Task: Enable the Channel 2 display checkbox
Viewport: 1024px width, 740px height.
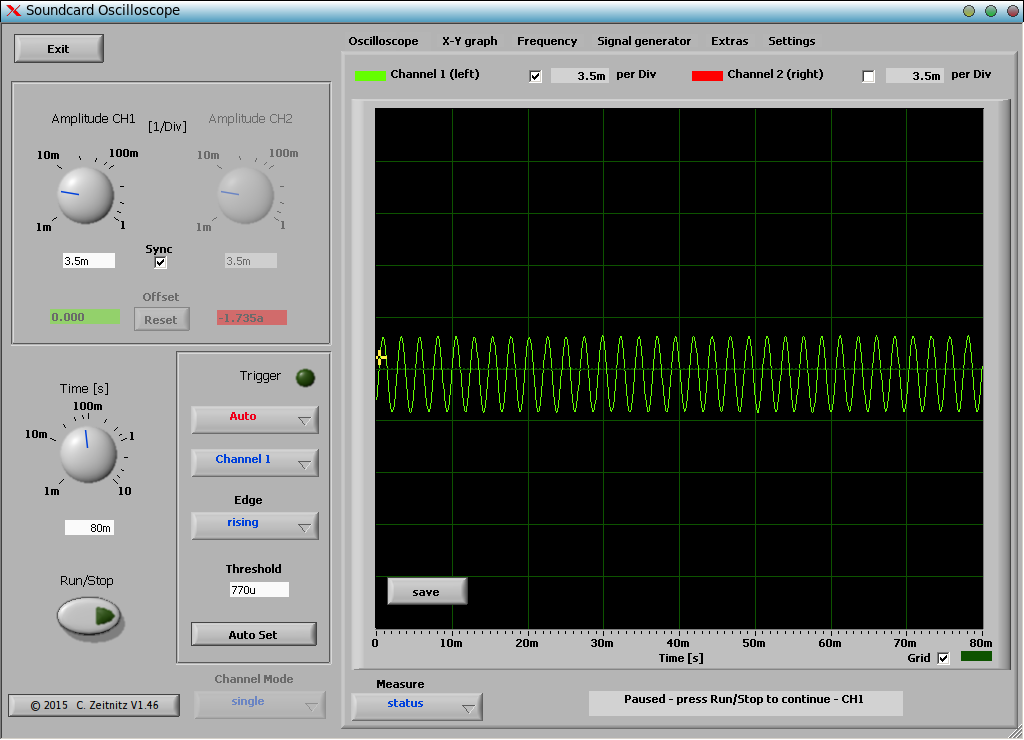Action: [x=868, y=76]
